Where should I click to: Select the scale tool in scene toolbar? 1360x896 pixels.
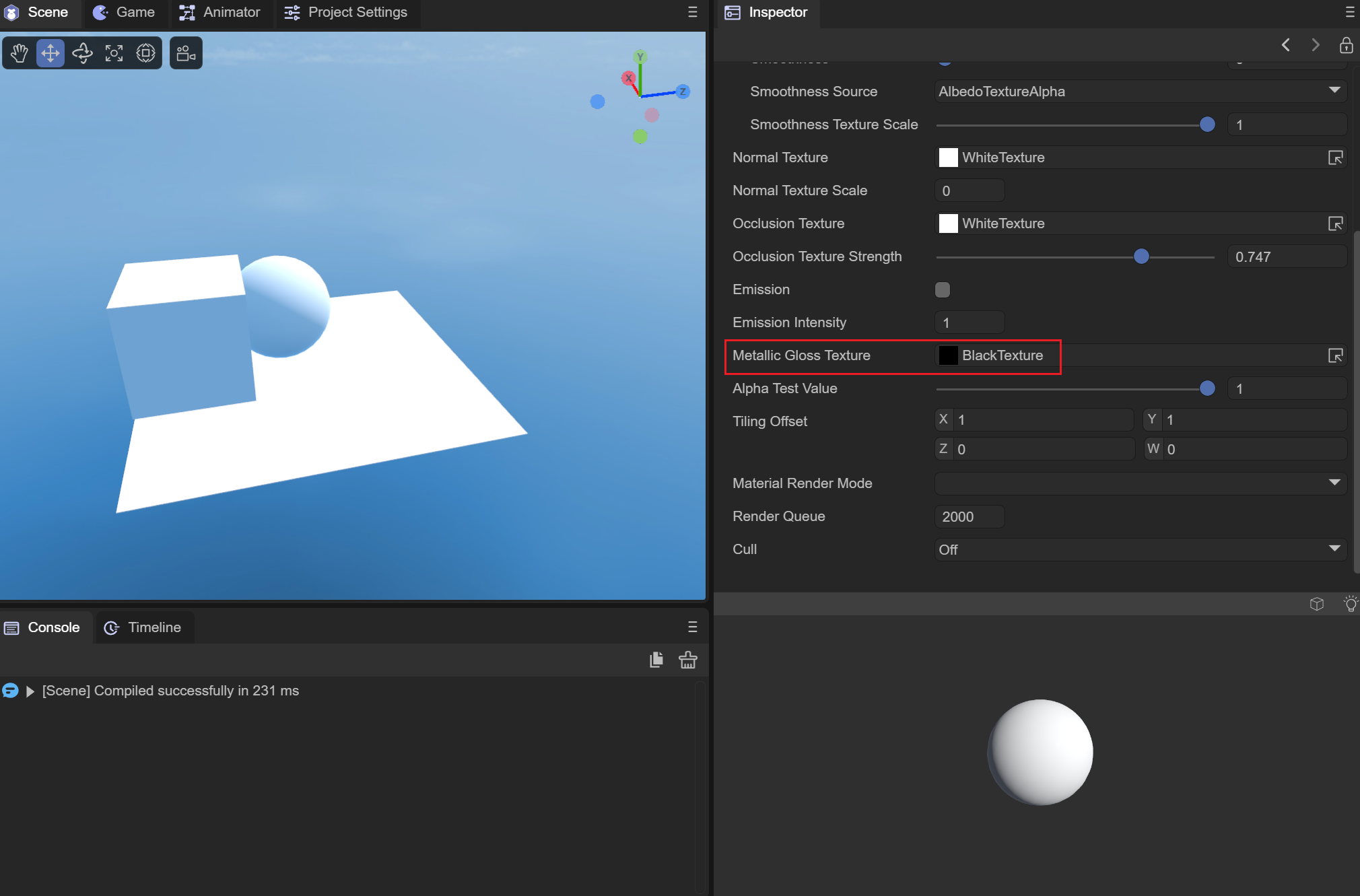(114, 53)
